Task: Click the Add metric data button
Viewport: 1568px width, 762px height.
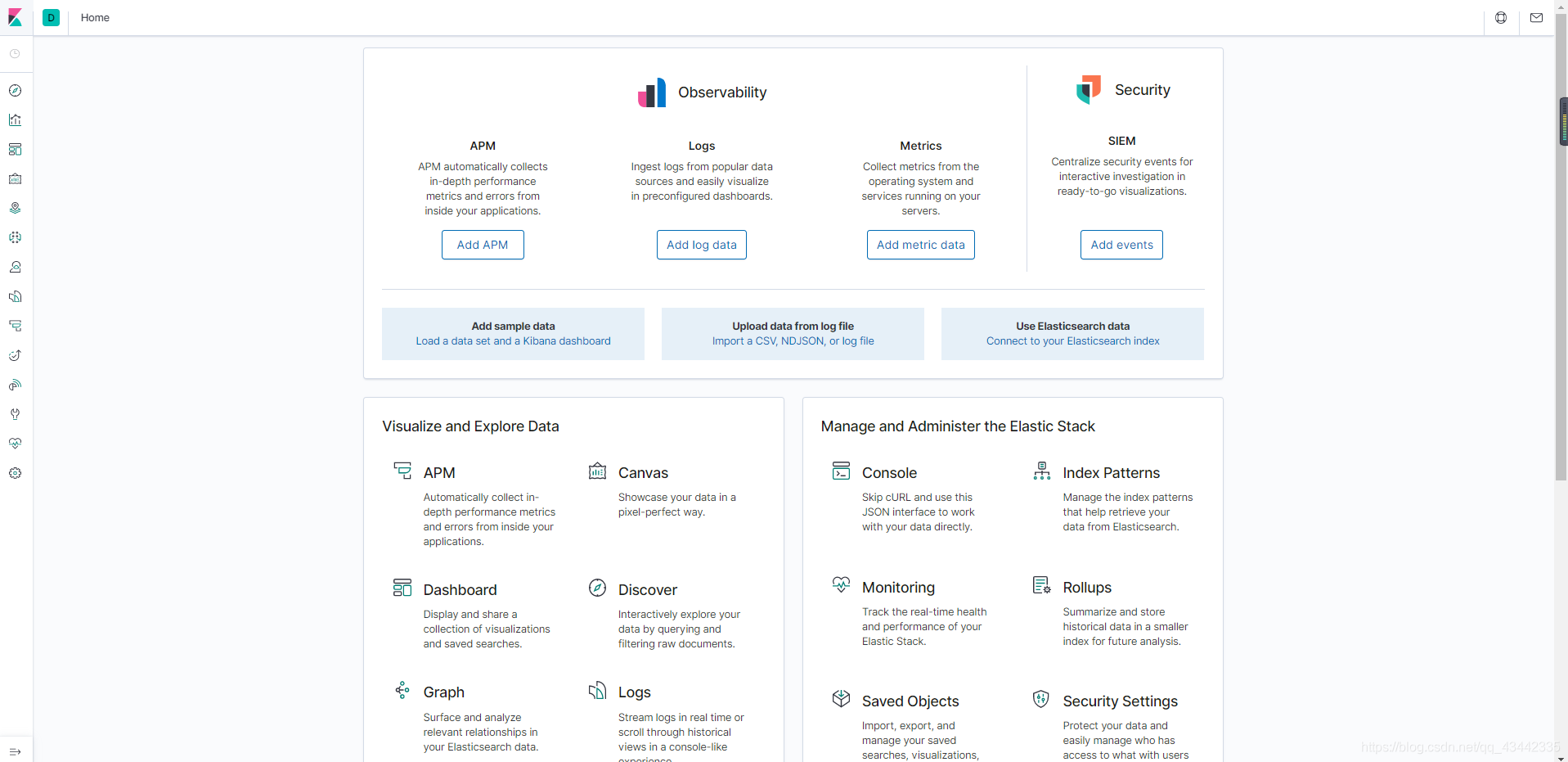Action: click(x=921, y=245)
